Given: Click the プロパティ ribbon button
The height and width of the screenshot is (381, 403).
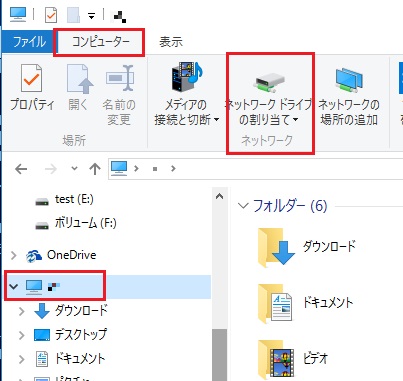Looking at the screenshot, I should coord(32,88).
